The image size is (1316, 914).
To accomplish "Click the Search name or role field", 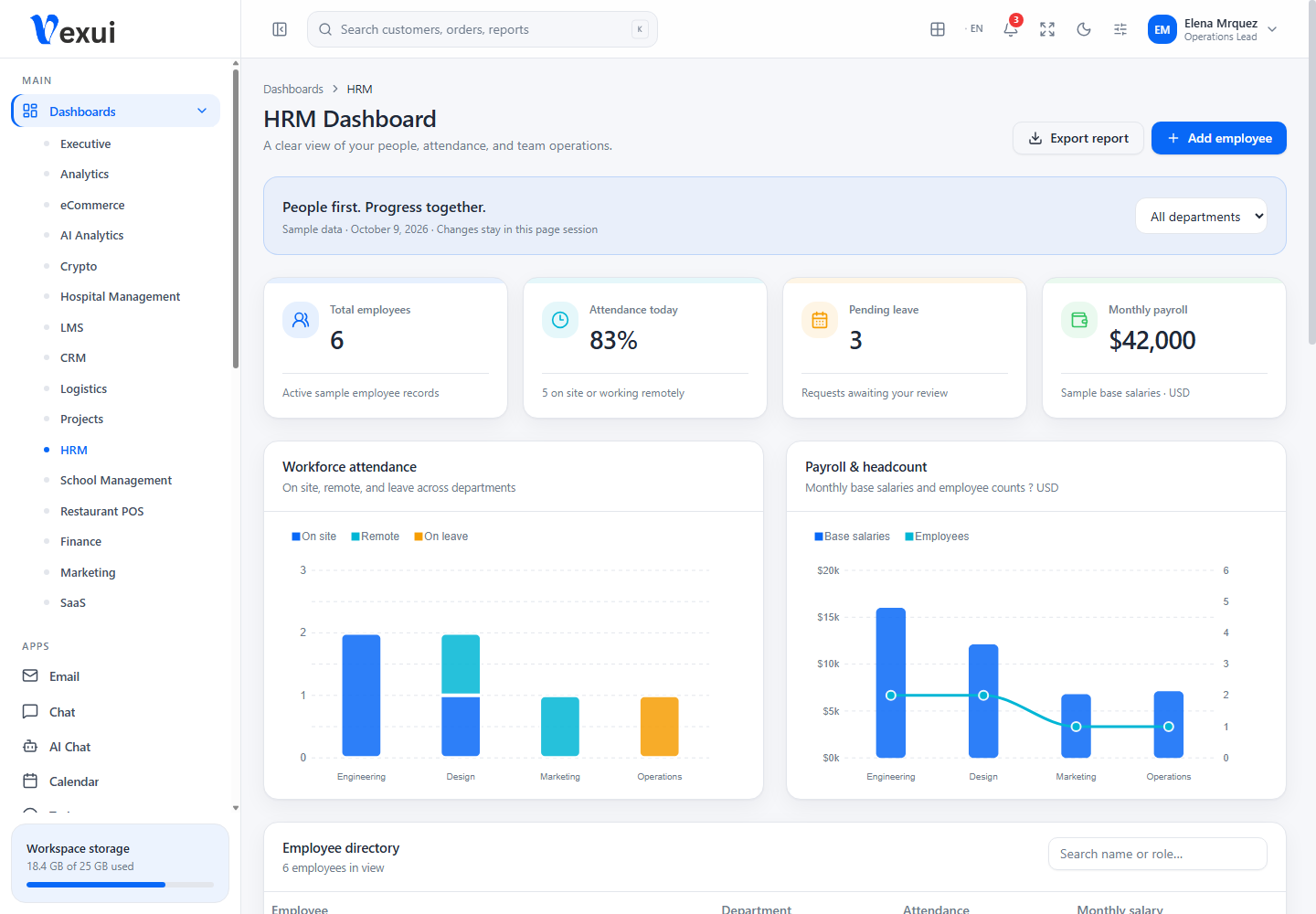I will pos(1158,854).
